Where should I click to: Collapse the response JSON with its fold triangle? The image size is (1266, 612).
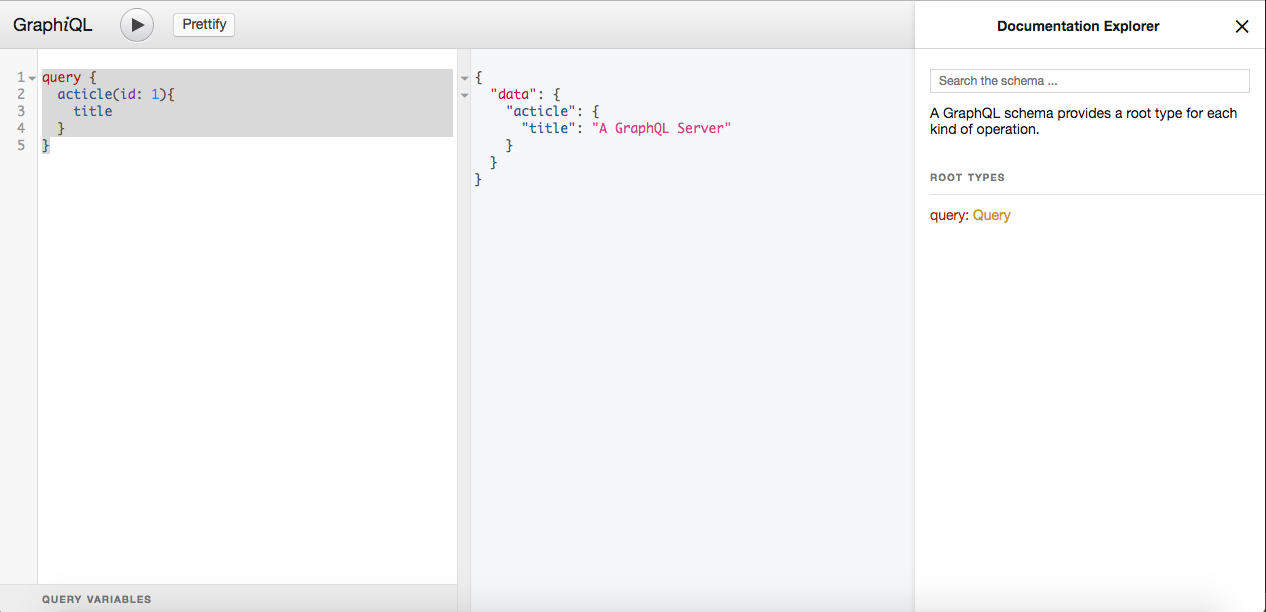[x=463, y=77]
